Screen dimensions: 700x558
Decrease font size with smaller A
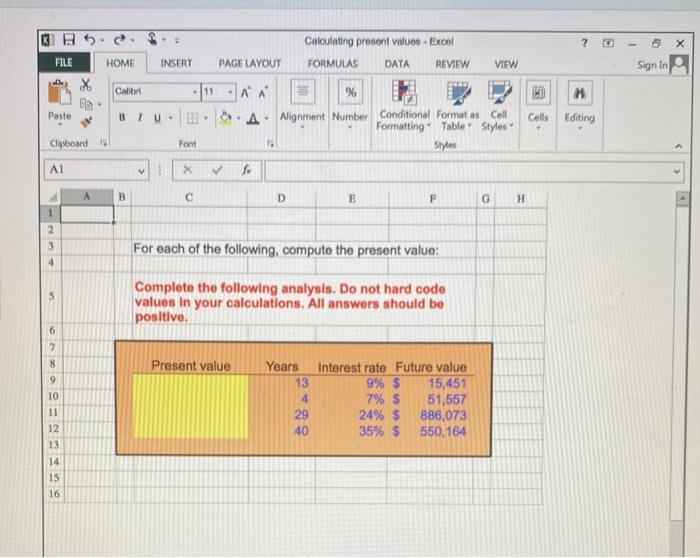[x=262, y=92]
